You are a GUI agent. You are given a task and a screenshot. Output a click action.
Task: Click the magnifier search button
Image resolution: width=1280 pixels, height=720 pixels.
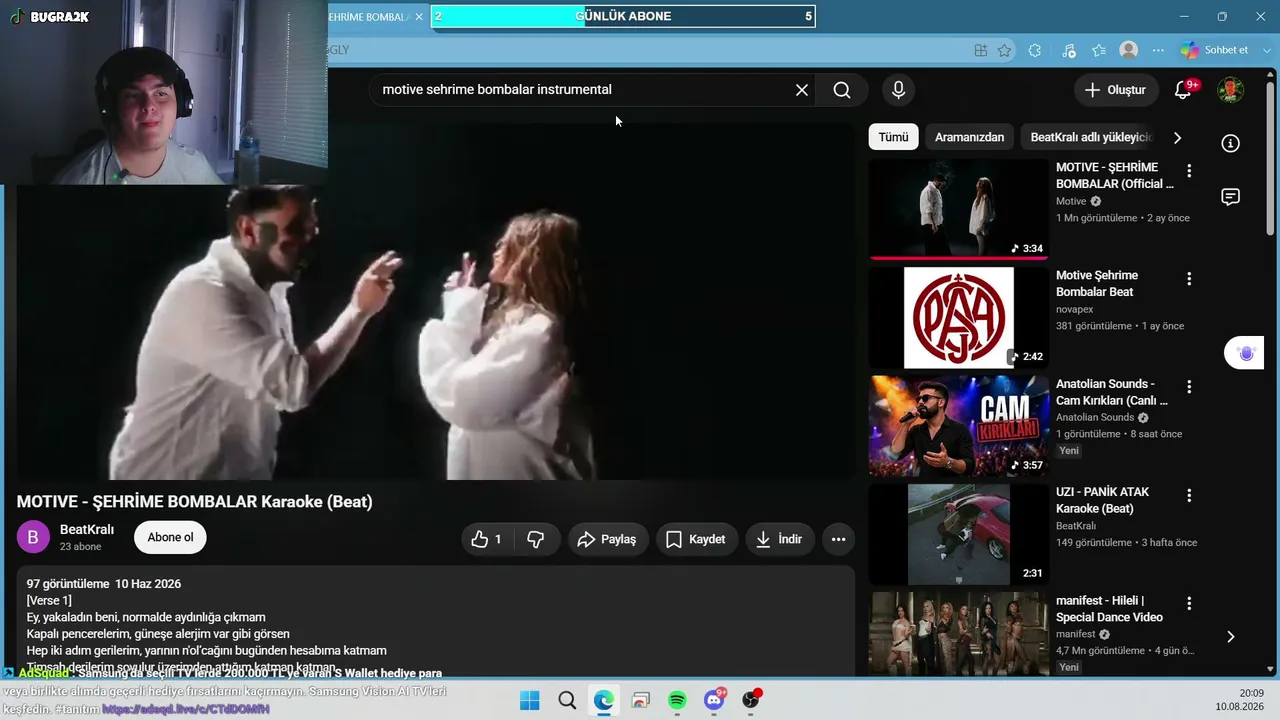click(842, 90)
